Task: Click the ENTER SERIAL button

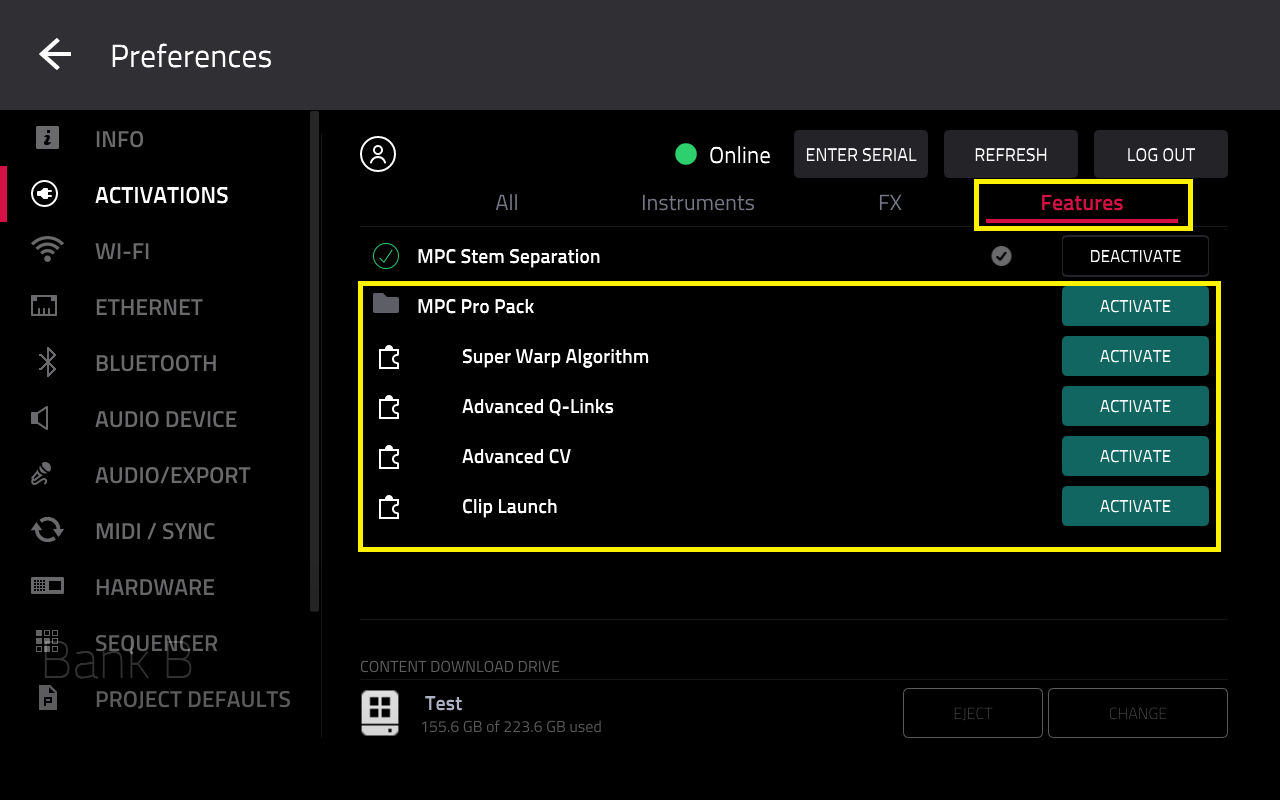Action: tap(861, 154)
